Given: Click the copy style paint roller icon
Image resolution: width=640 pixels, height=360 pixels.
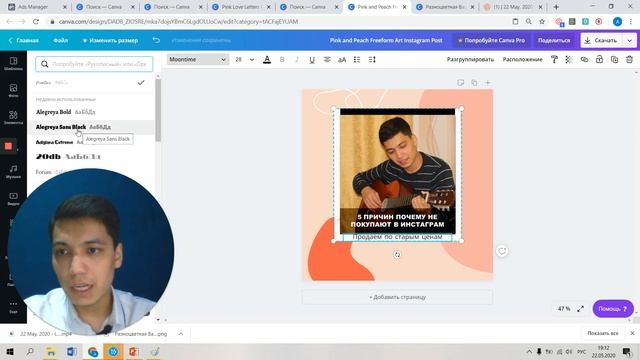Looking at the screenshot, I should point(554,60).
